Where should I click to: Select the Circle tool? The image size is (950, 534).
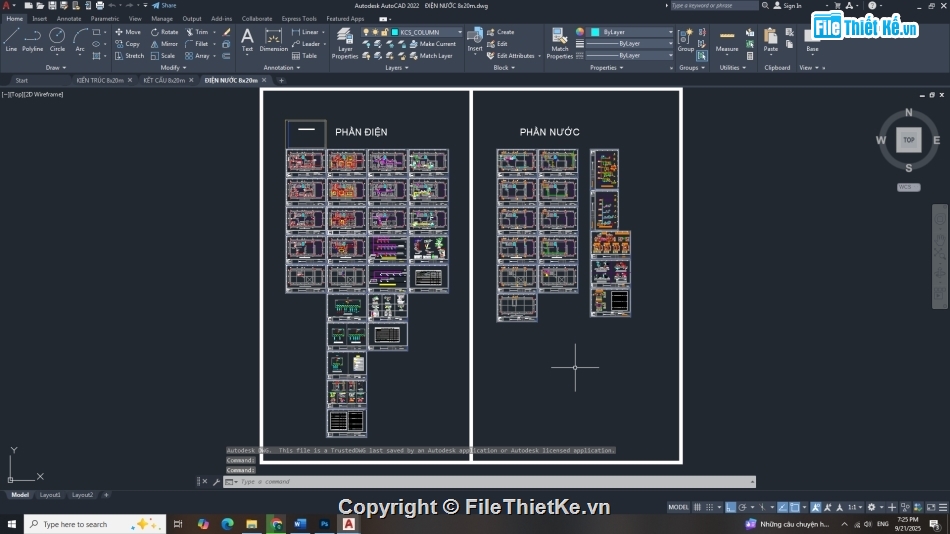pyautogui.click(x=57, y=38)
